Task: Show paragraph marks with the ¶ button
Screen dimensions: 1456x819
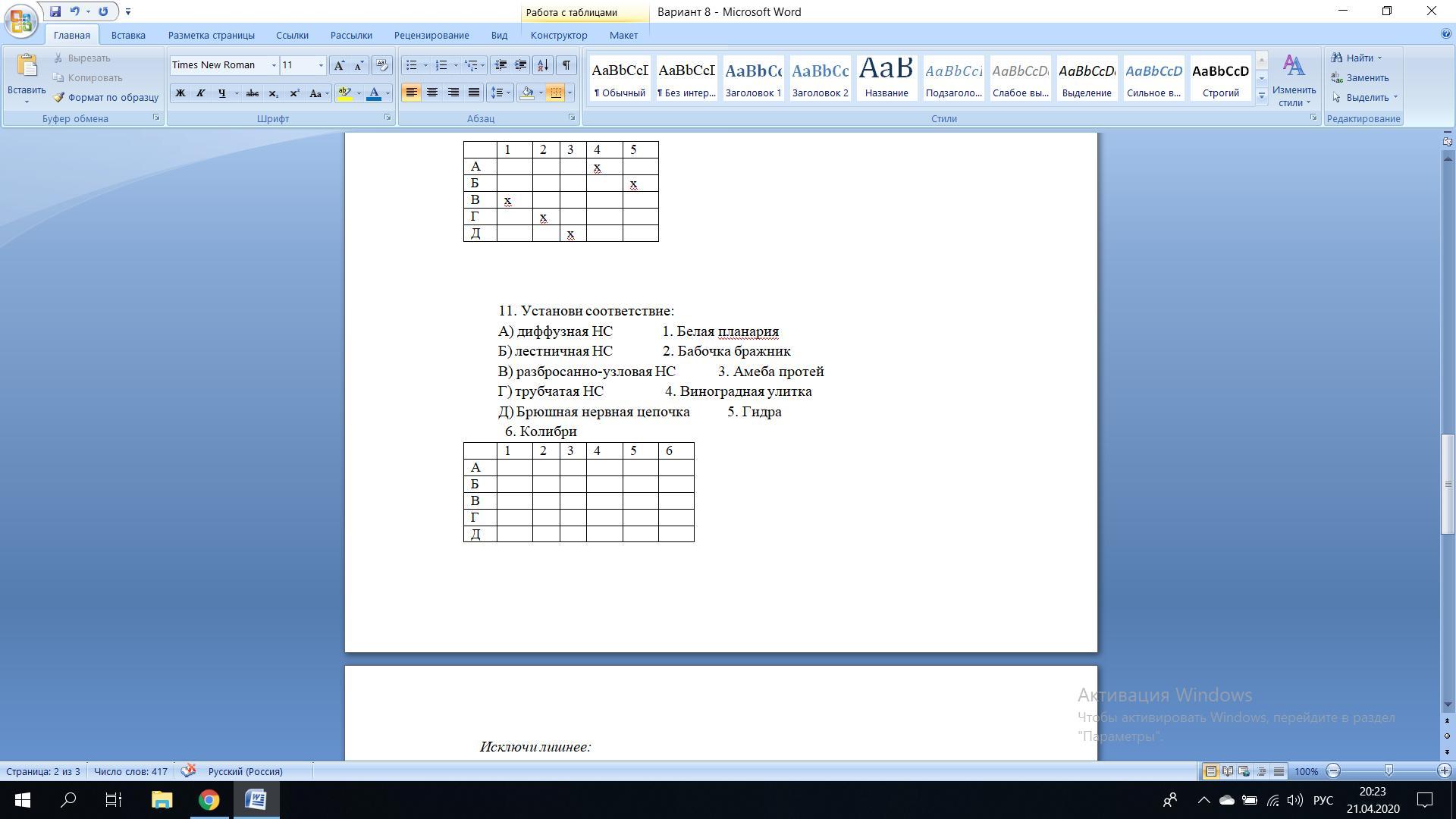Action: pos(566,65)
